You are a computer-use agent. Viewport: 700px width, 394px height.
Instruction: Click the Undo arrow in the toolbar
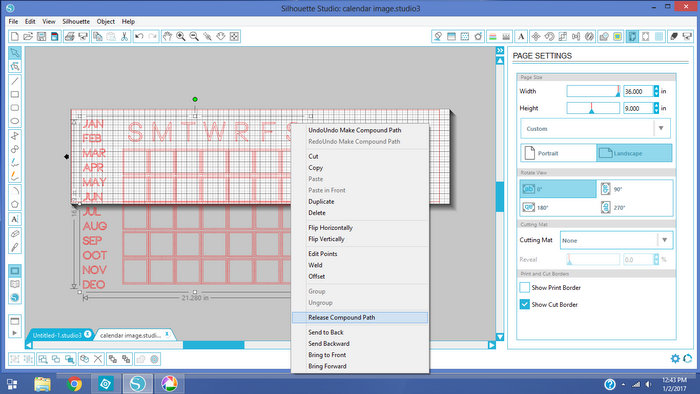coord(139,36)
